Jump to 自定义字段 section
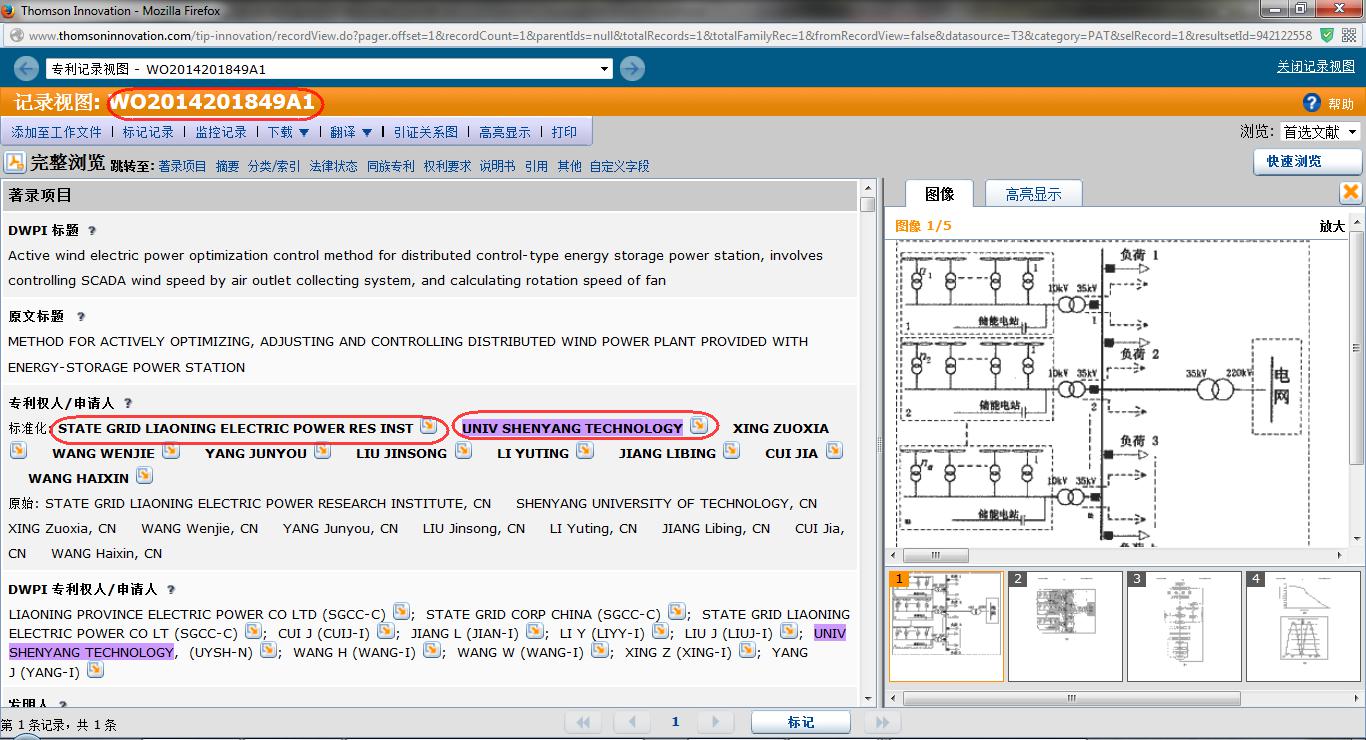This screenshot has width=1366, height=740. point(619,166)
